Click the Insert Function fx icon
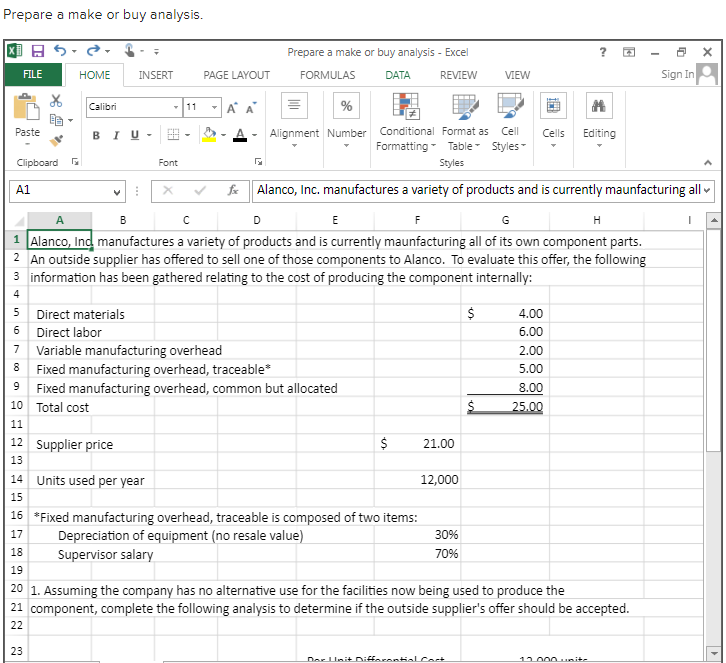 coord(233,190)
